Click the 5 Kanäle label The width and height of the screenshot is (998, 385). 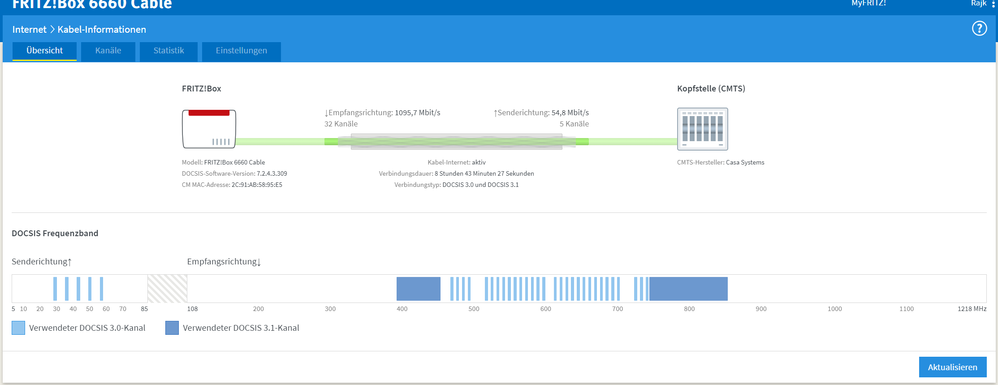(x=574, y=124)
